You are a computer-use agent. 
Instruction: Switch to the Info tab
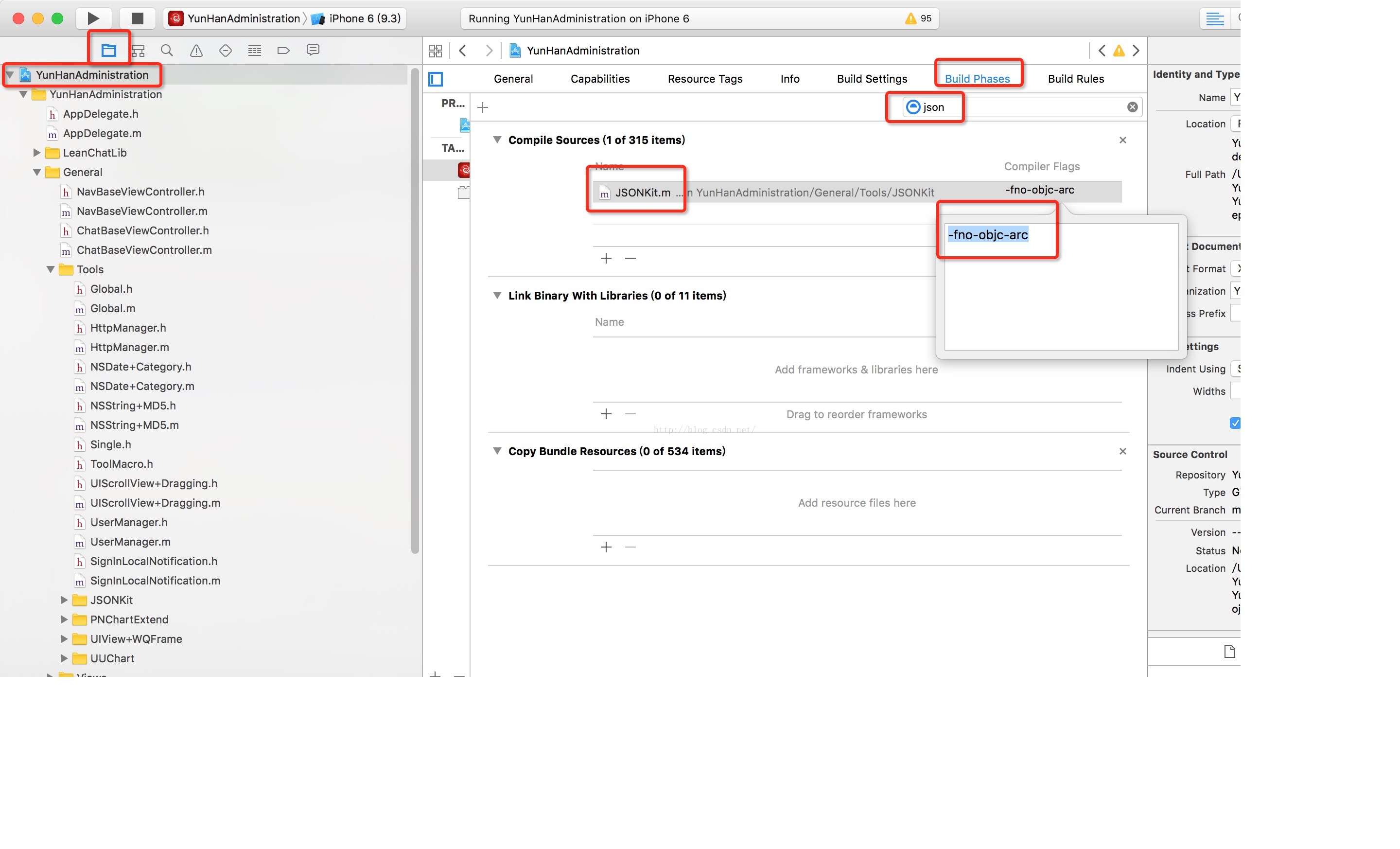pyautogui.click(x=790, y=79)
